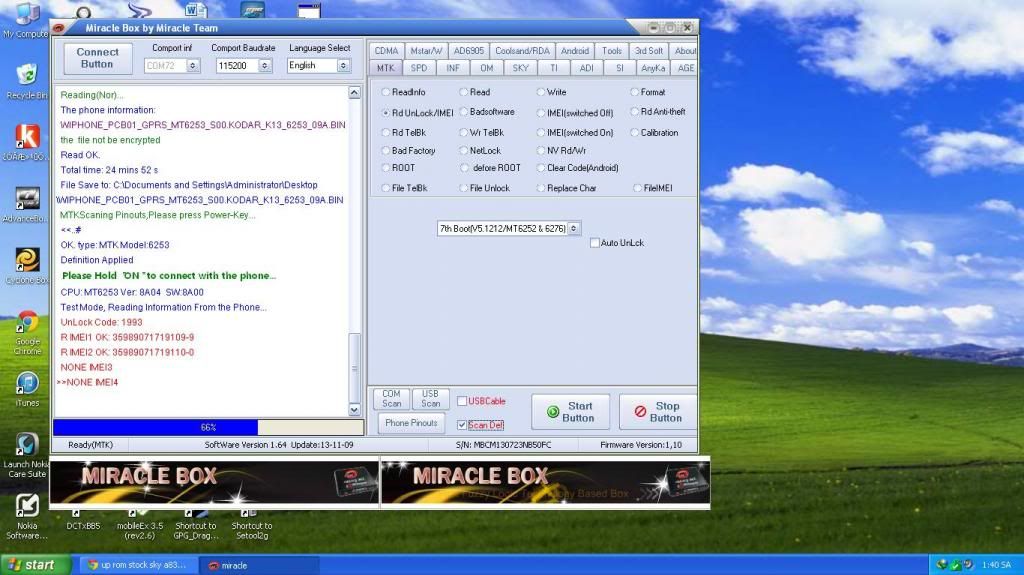Viewport: 1024px width, 575px height.
Task: Open the Windows start button
Action: point(35,565)
